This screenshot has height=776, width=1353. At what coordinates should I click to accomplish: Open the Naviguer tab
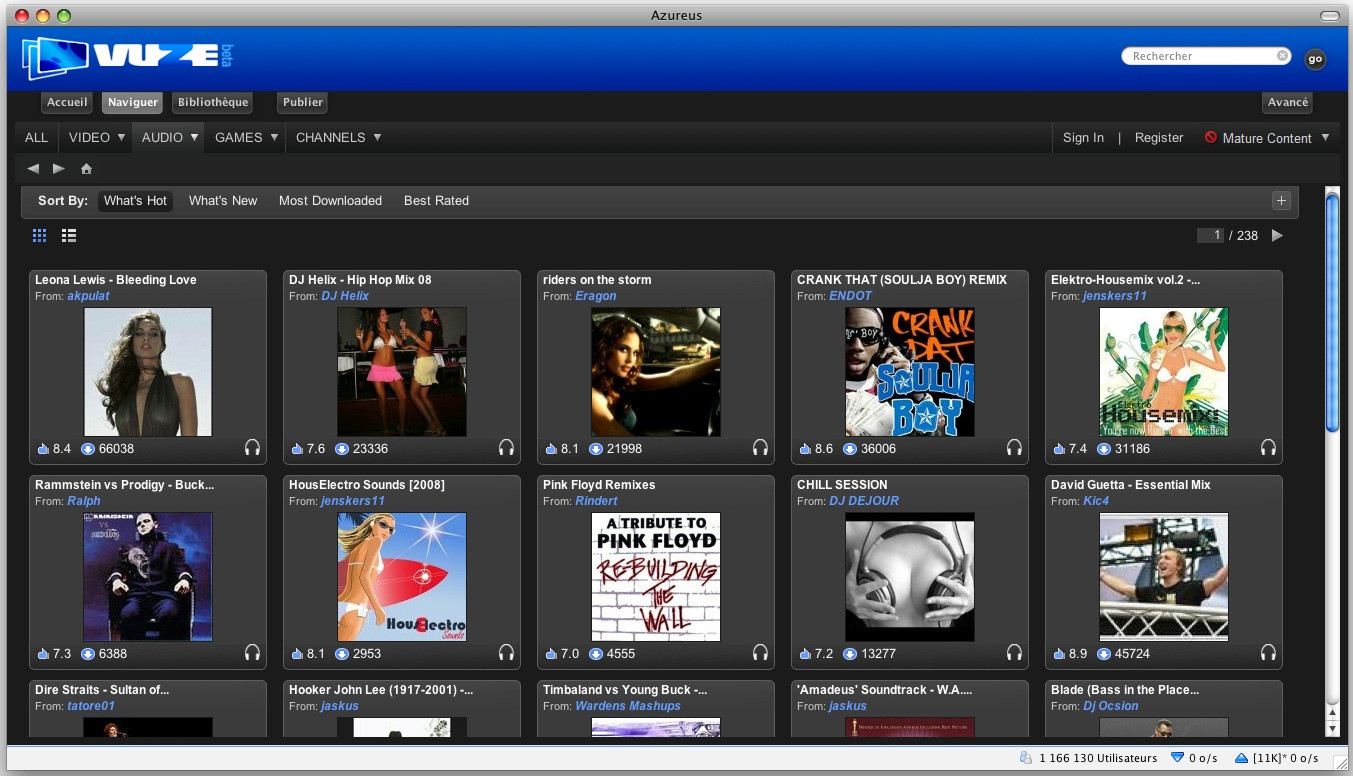click(x=133, y=102)
